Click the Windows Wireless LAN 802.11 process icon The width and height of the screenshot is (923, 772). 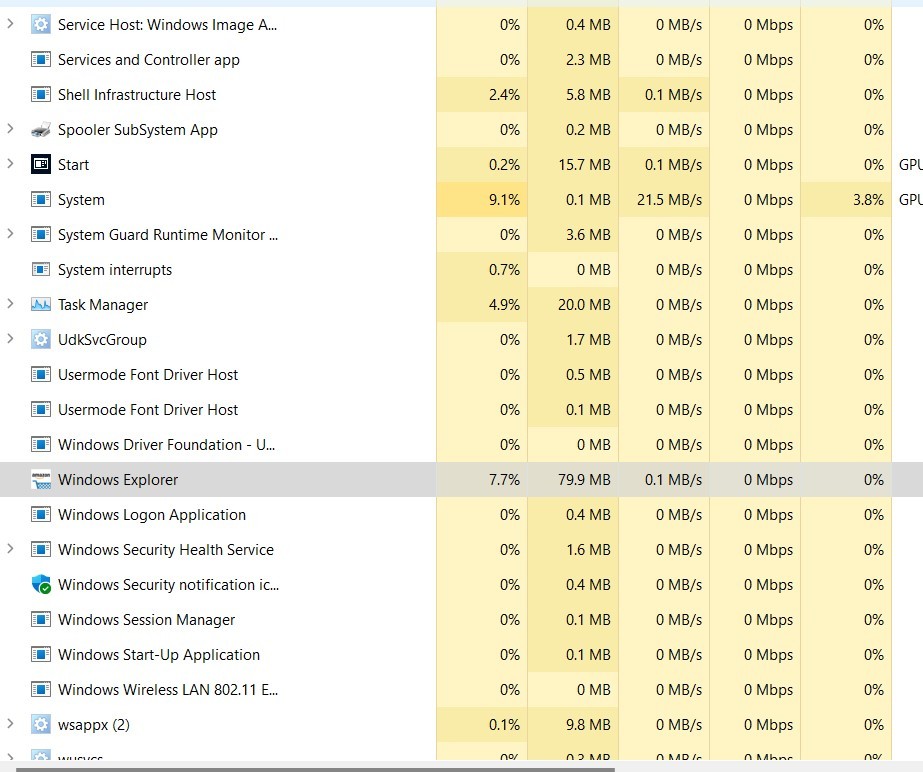41,690
